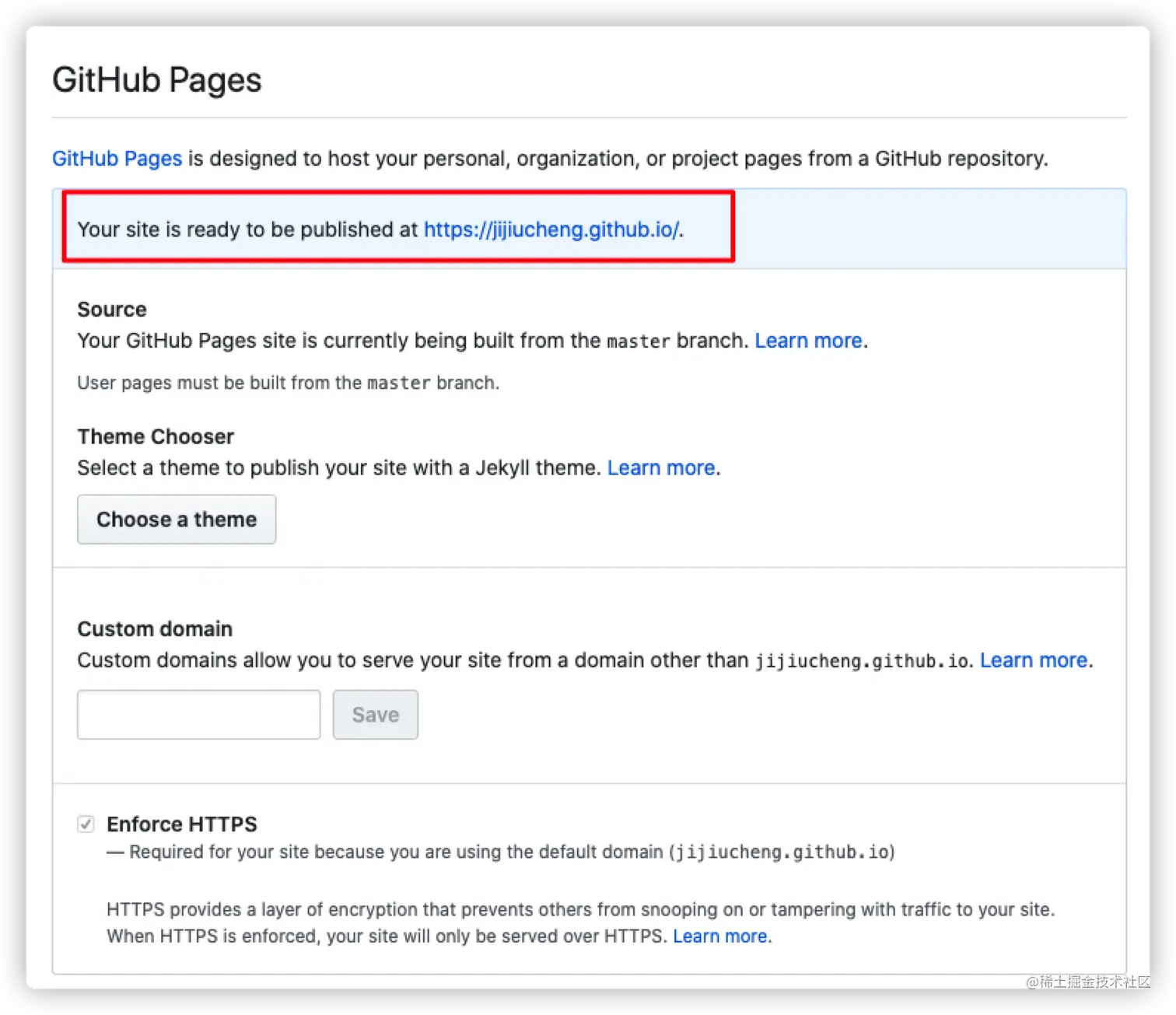Click the Source heading text

[x=112, y=310]
